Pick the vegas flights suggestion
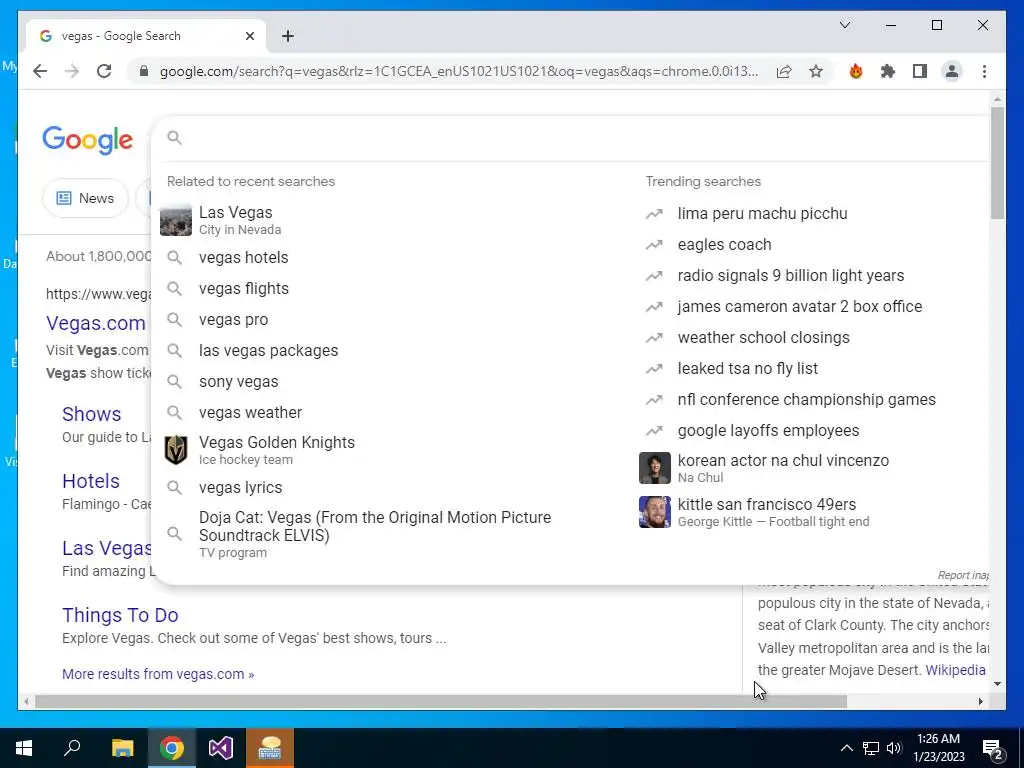1024x768 pixels. click(x=391, y=288)
